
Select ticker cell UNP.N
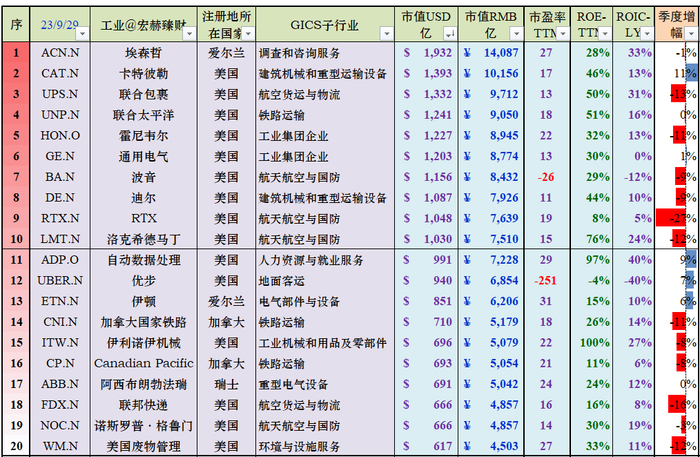pos(60,115)
